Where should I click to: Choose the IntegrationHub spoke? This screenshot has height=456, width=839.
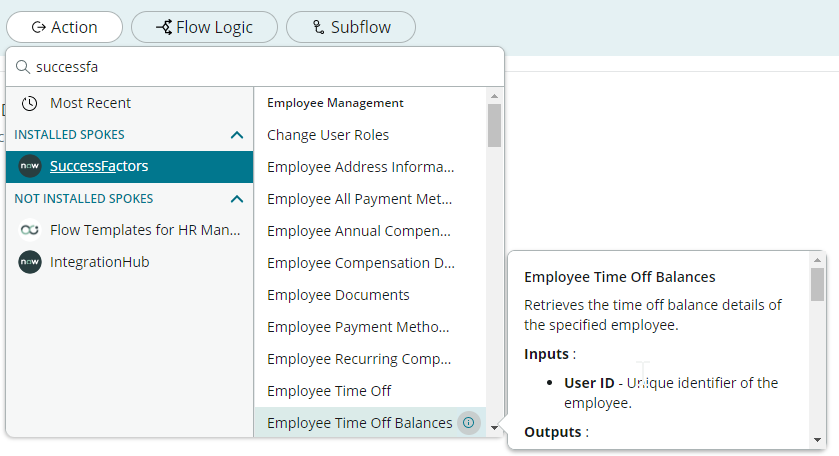pyautogui.click(x=129, y=262)
